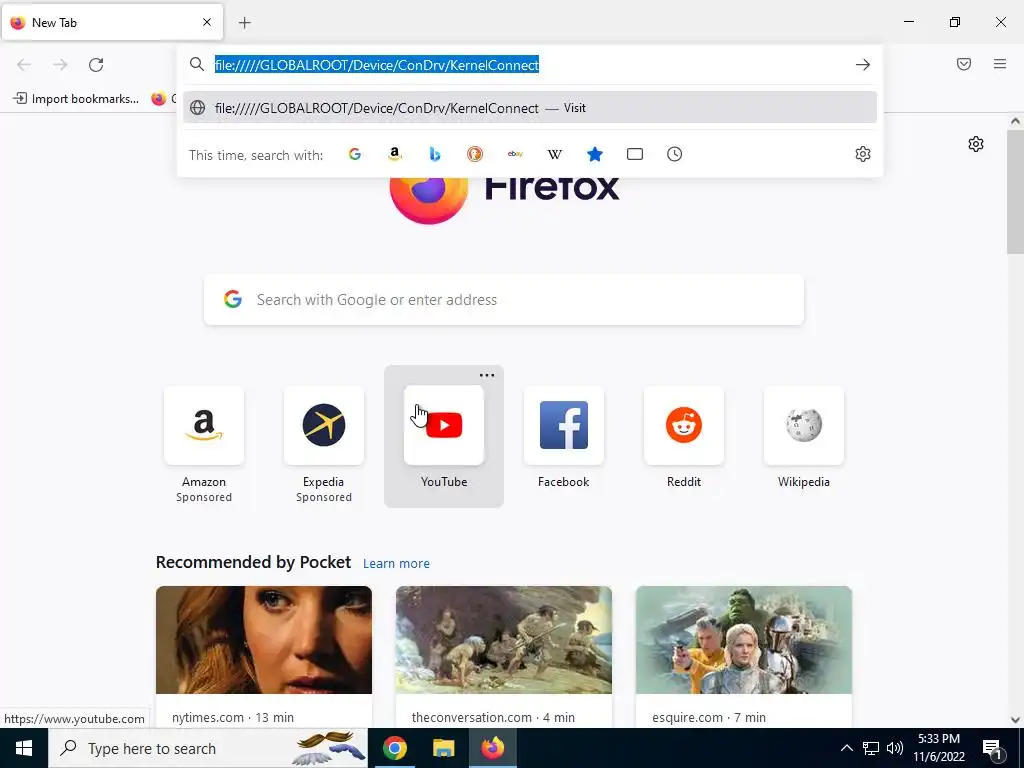Open the notification center

[993, 748]
